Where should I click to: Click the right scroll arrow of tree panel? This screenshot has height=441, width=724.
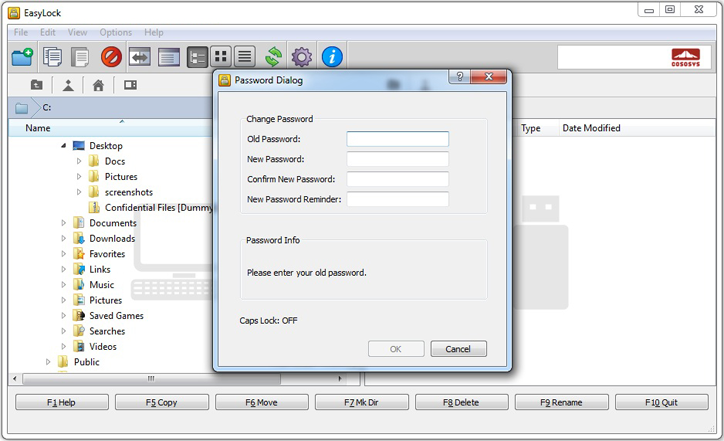pyautogui.click(x=340, y=379)
